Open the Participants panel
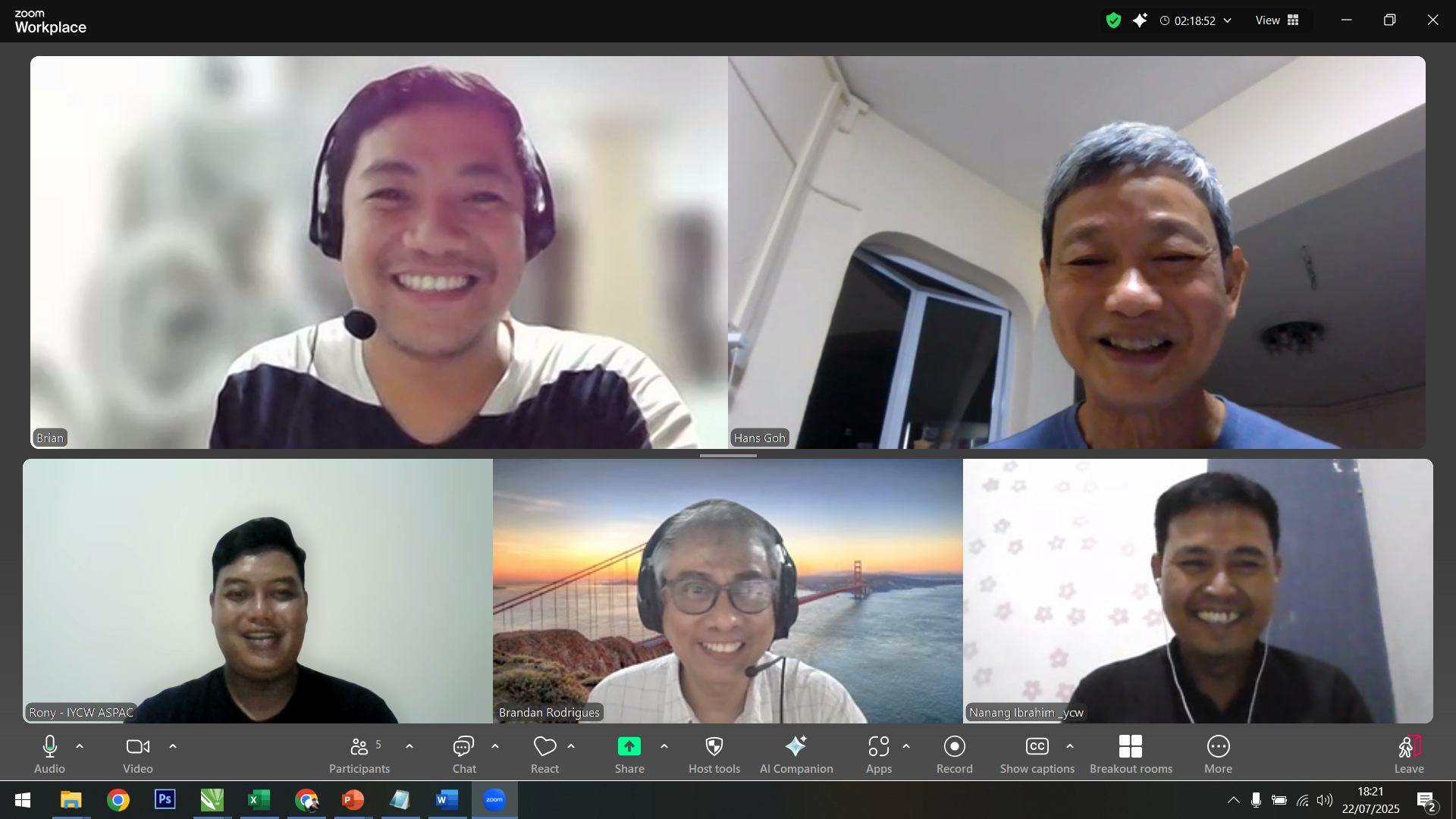1456x819 pixels. coord(359,755)
